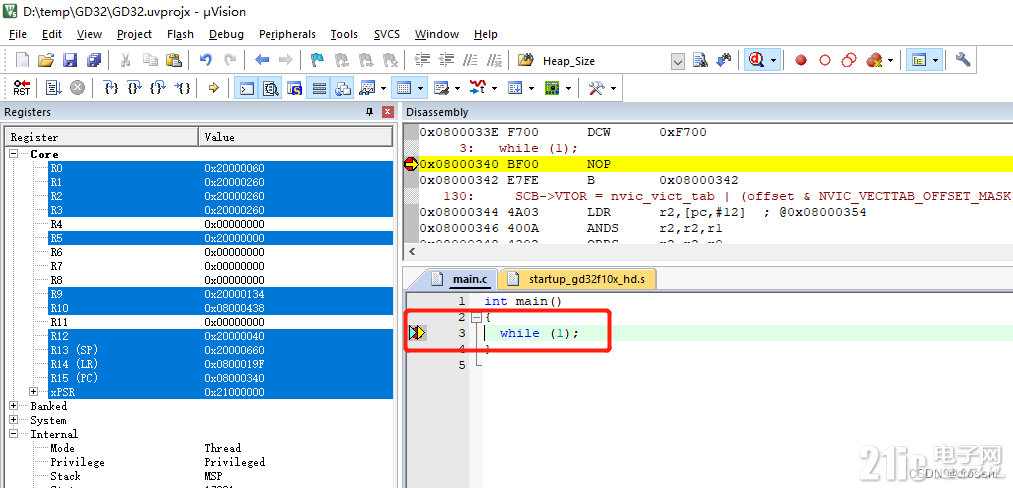Image resolution: width=1013 pixels, height=488 pixels.
Task: Open the Kill All Breakpoints dropdown arrow
Action: point(890,60)
